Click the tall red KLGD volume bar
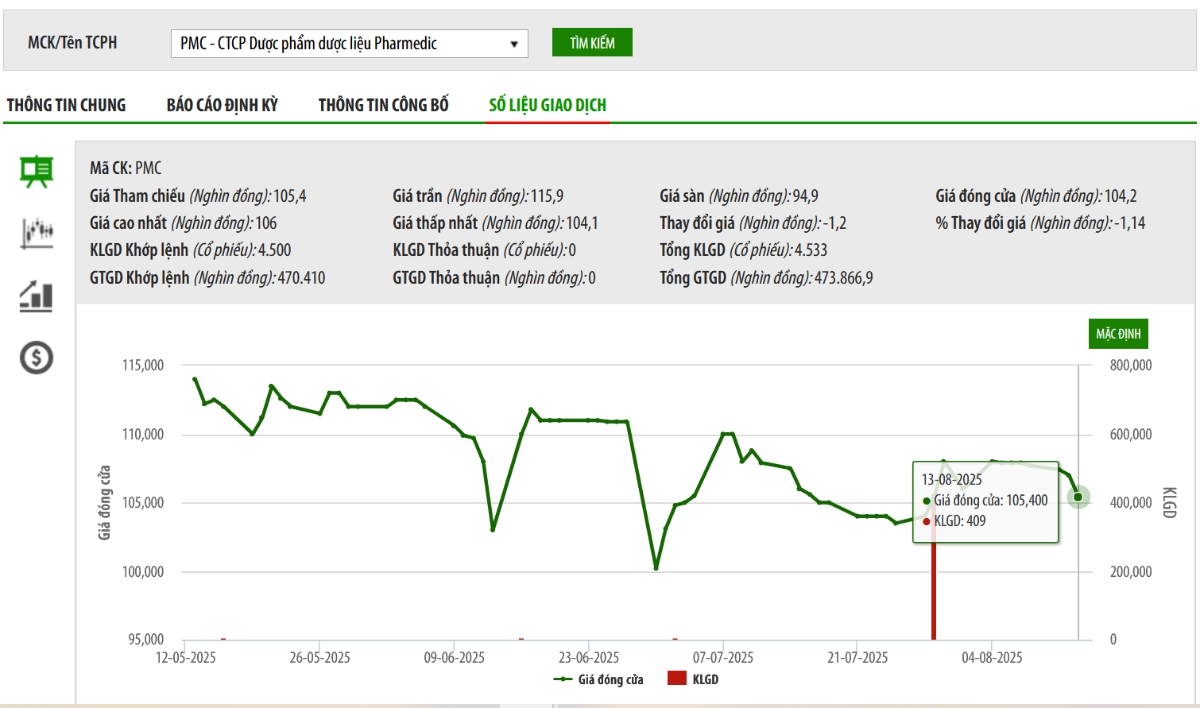Viewport: 1200px width, 708px height. coord(934,590)
